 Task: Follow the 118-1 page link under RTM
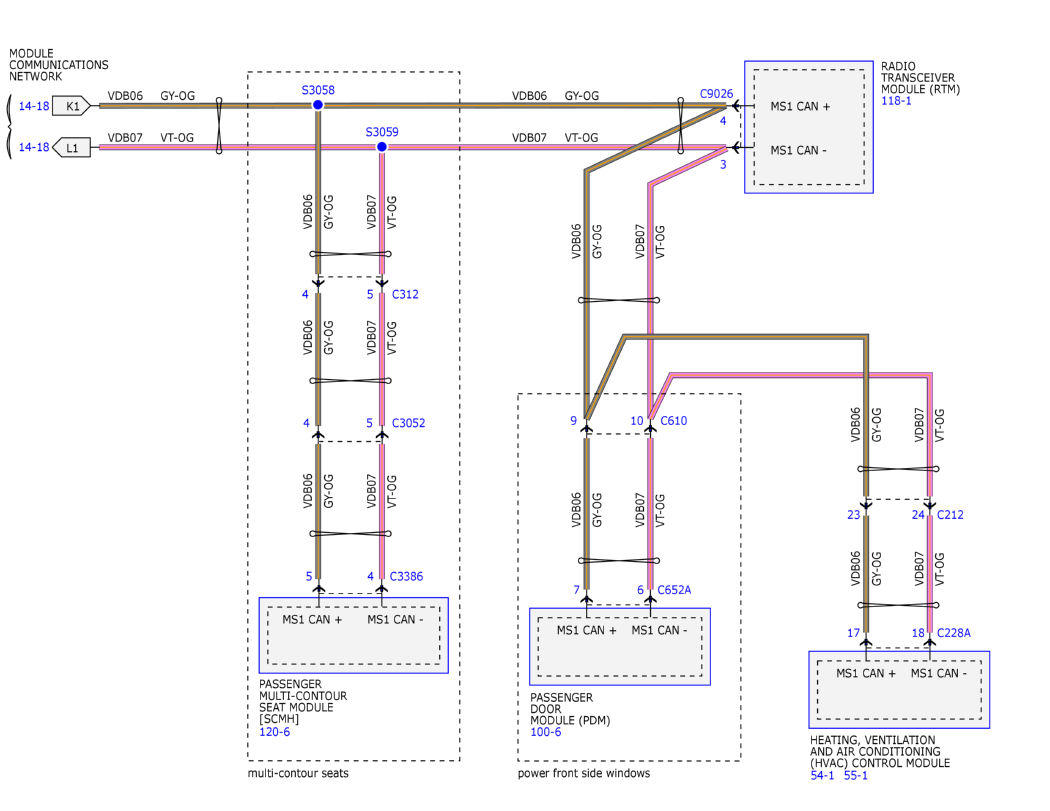pyautogui.click(x=894, y=101)
